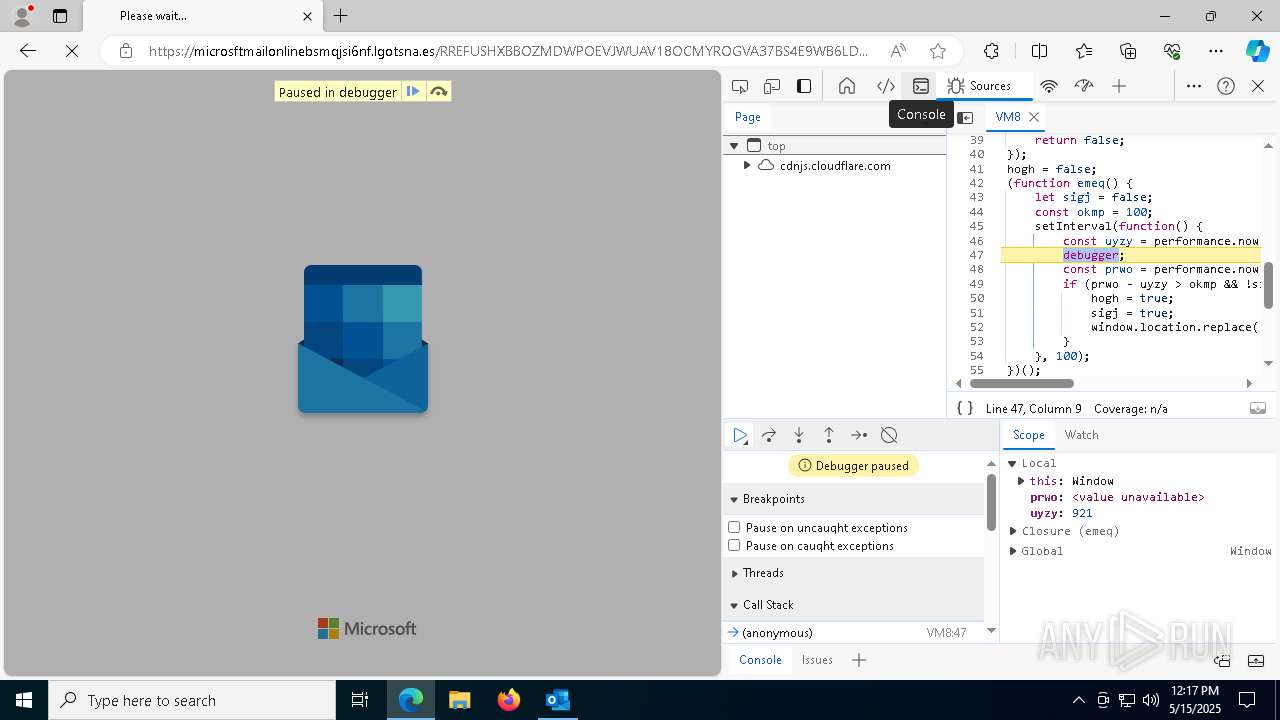Viewport: 1280px width, 720px height.
Task: Open the Issues drawer tab
Action: (x=817, y=660)
